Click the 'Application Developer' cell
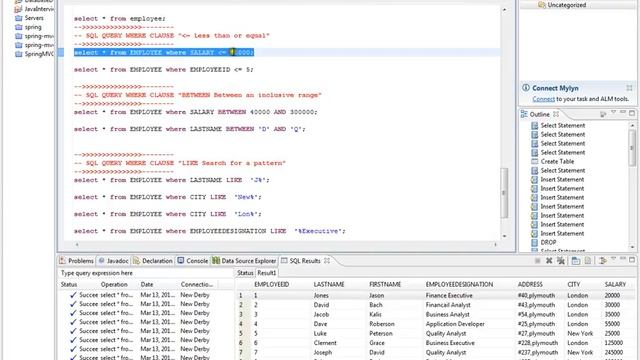 click(455, 324)
